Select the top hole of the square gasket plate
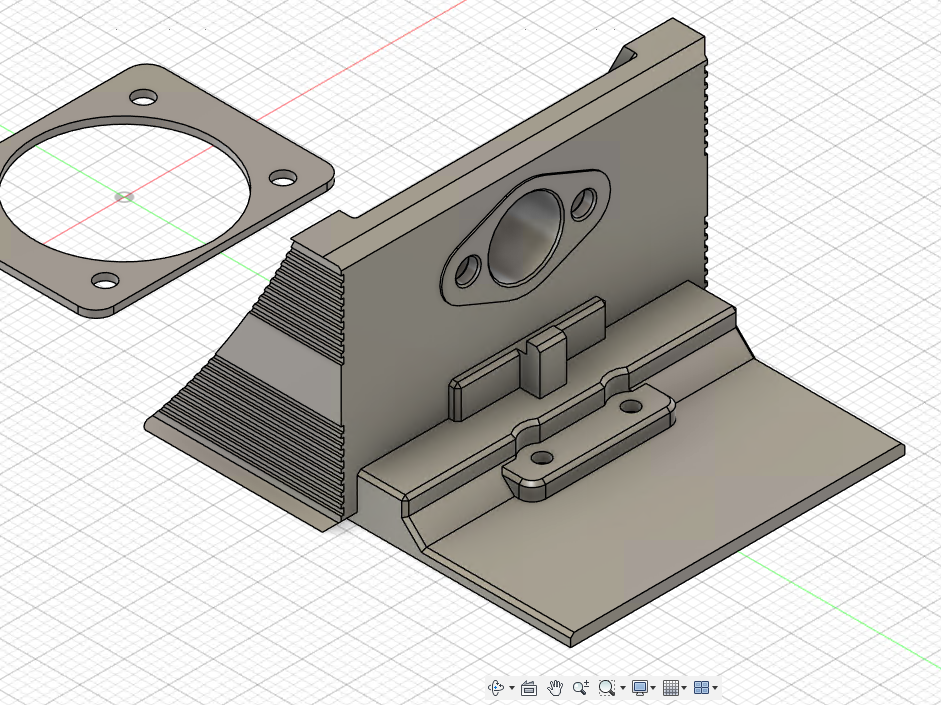This screenshot has height=705, width=941. coord(143,97)
